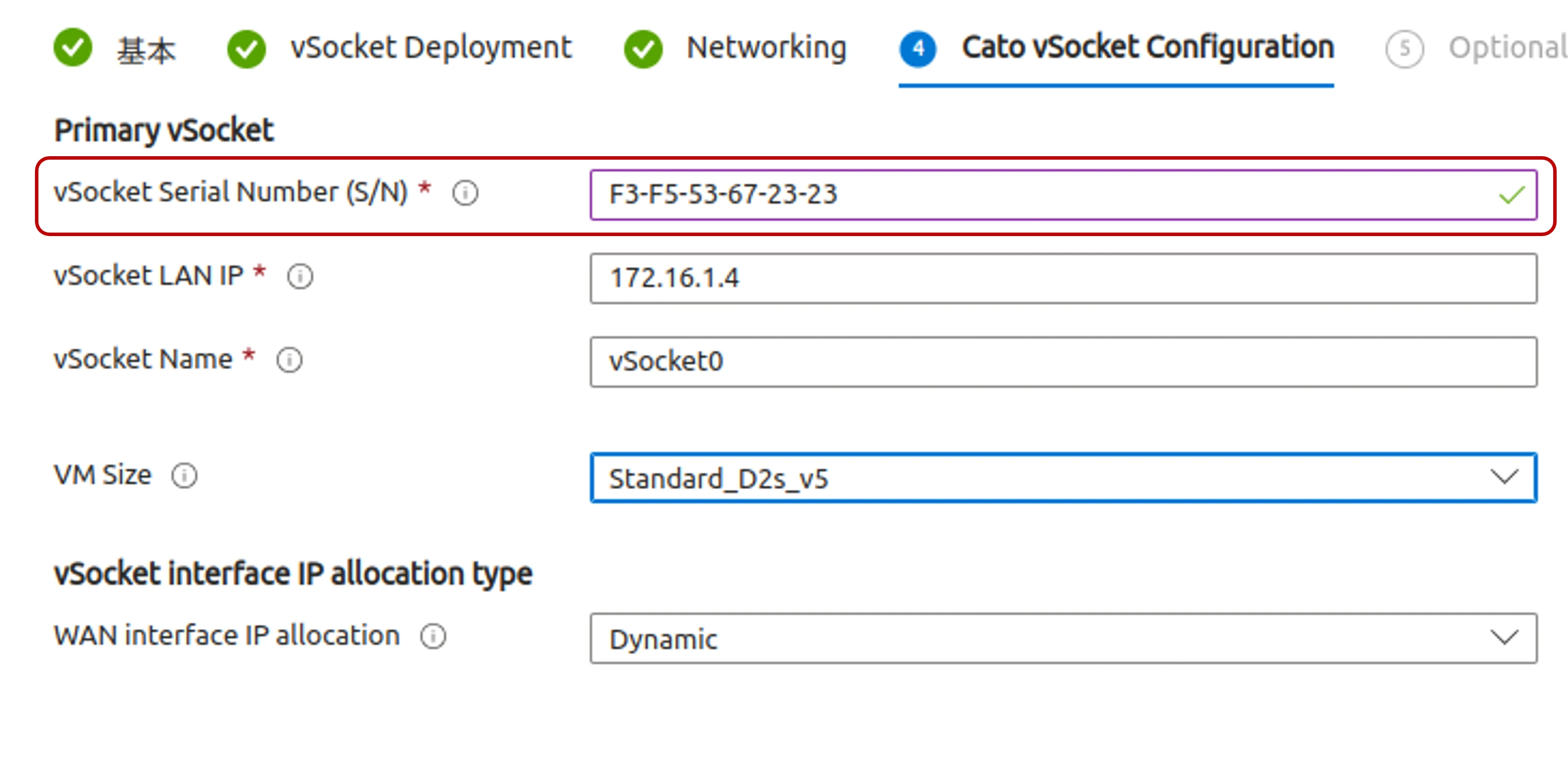Click the chevron arrow of Dynamic combo box
The image size is (1568, 784).
click(x=1504, y=638)
